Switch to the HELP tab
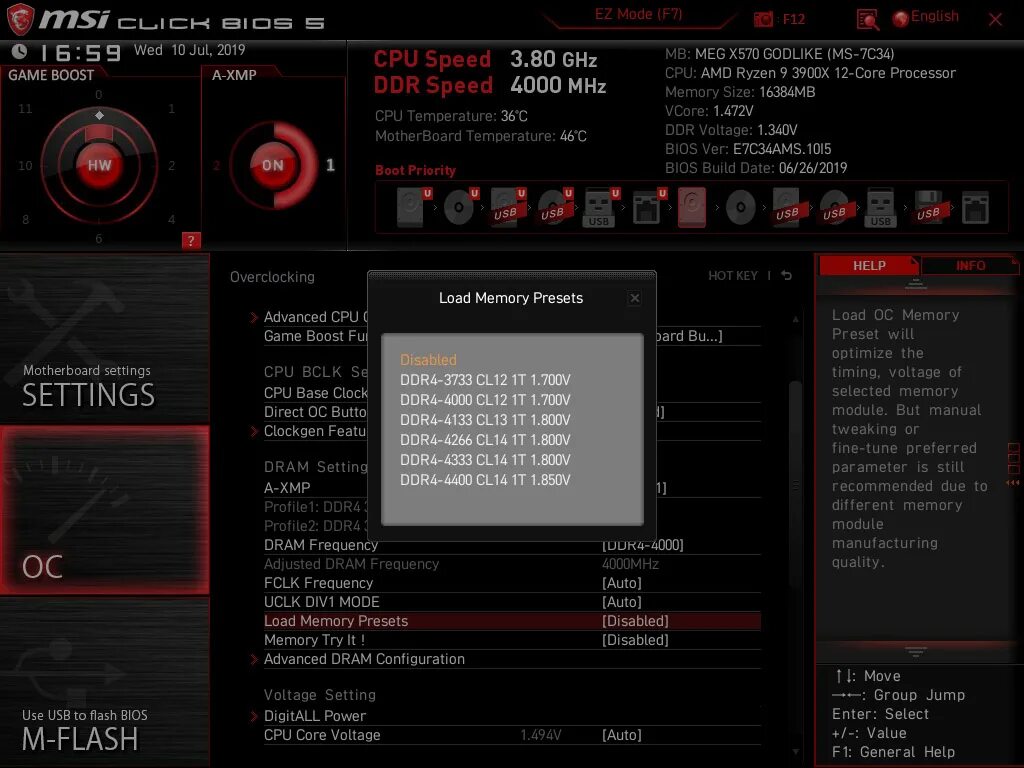Image resolution: width=1024 pixels, height=768 pixels. pos(869,265)
